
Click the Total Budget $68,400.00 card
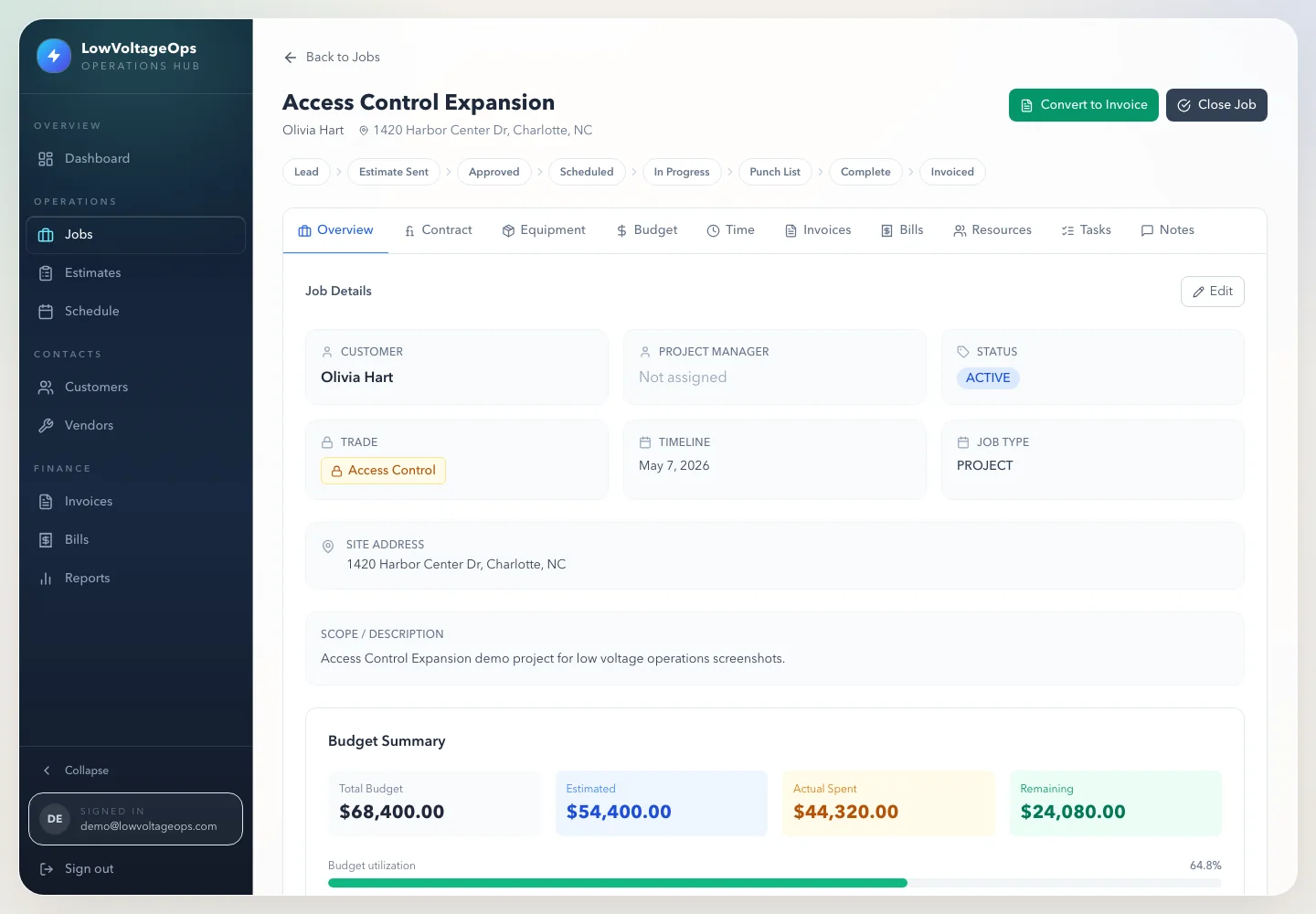coord(434,803)
